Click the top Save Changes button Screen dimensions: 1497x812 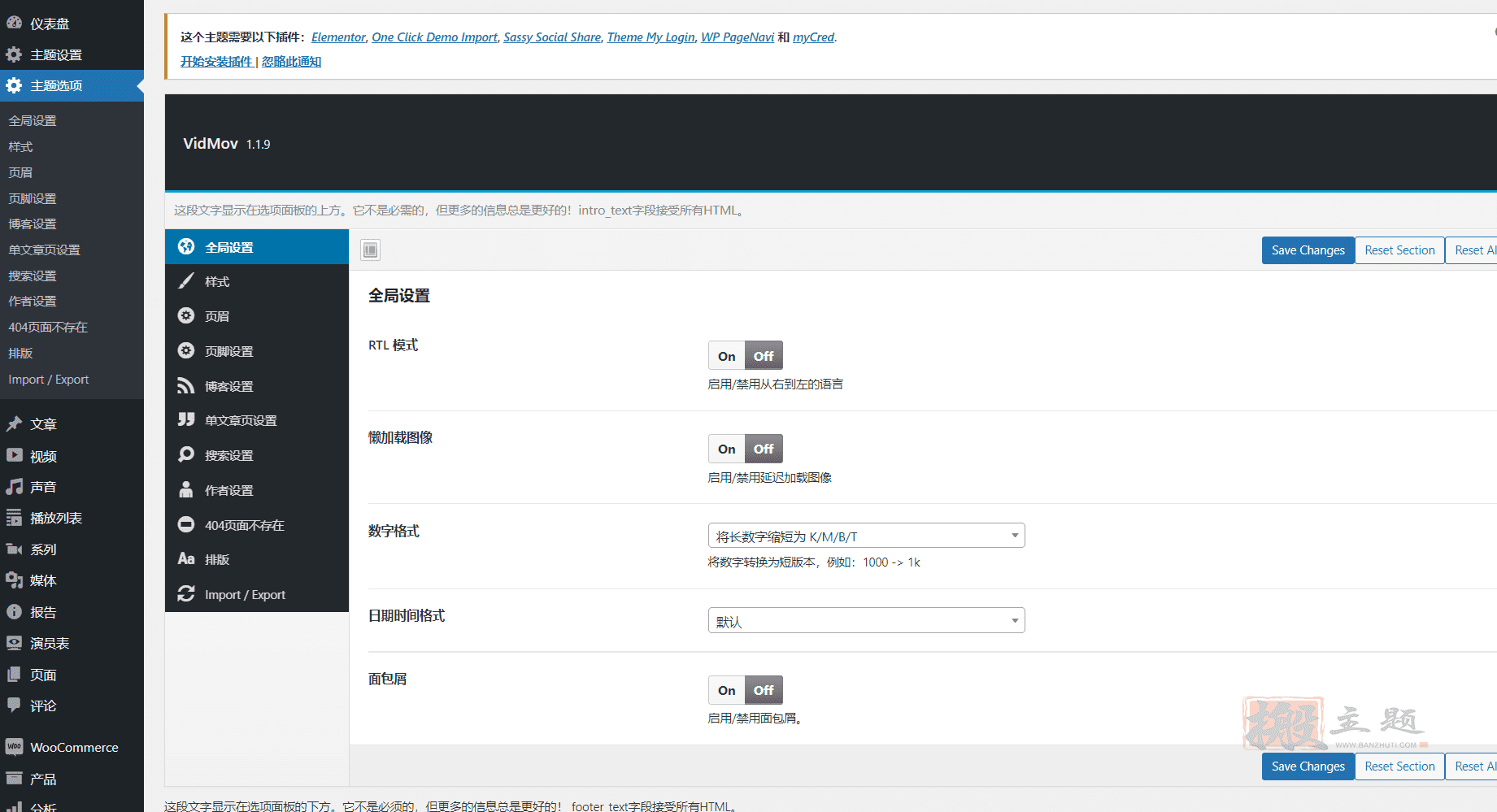(1308, 250)
